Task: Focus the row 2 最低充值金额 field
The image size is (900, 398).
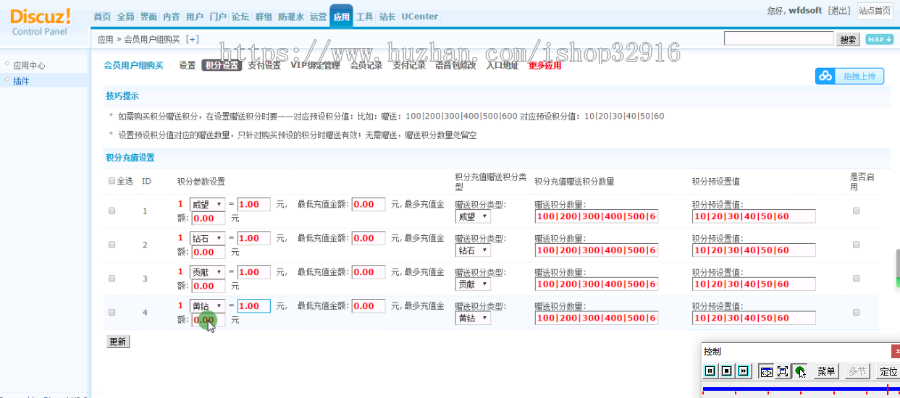Action: [368, 238]
